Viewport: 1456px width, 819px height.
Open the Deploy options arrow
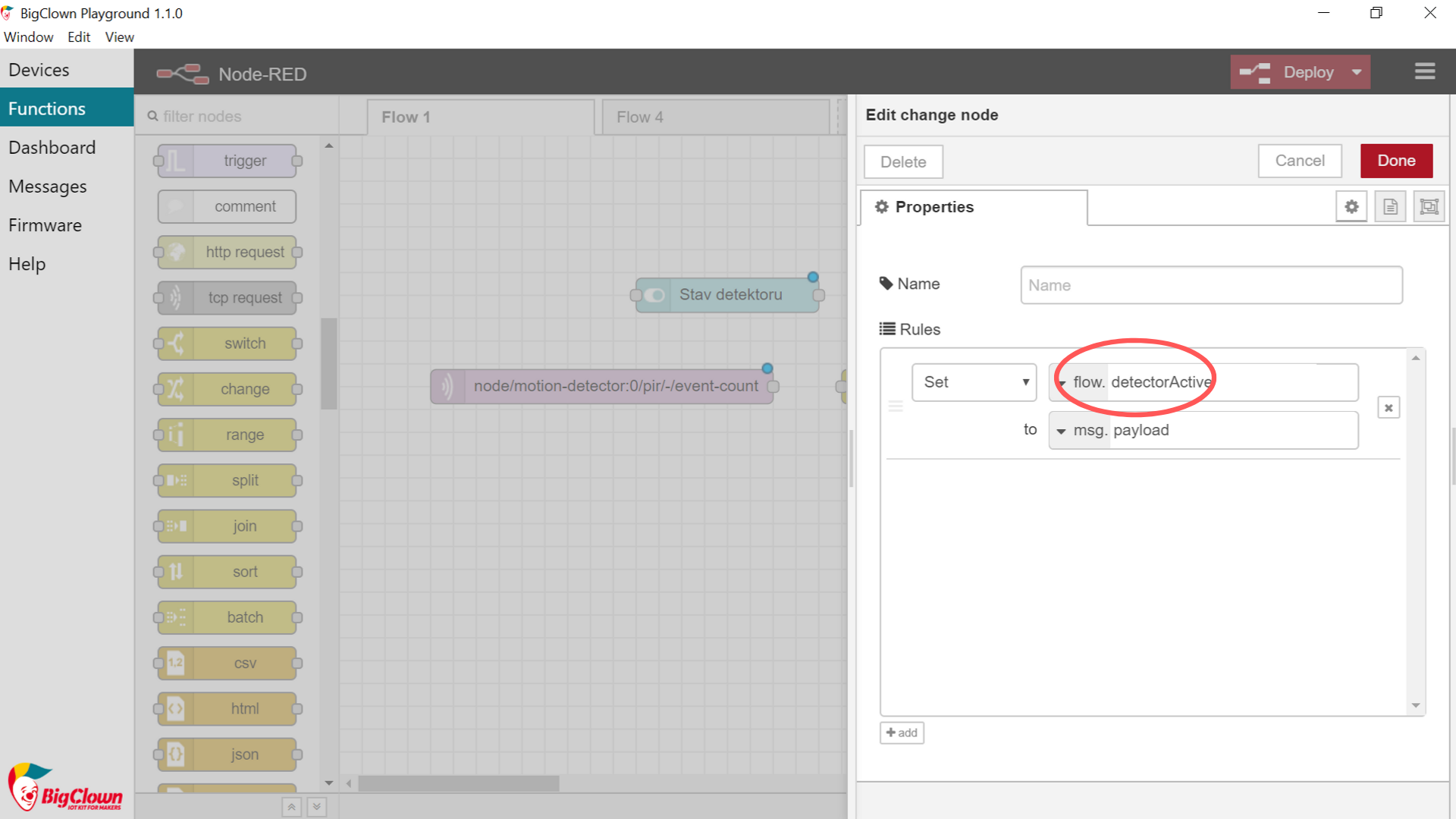[1357, 72]
